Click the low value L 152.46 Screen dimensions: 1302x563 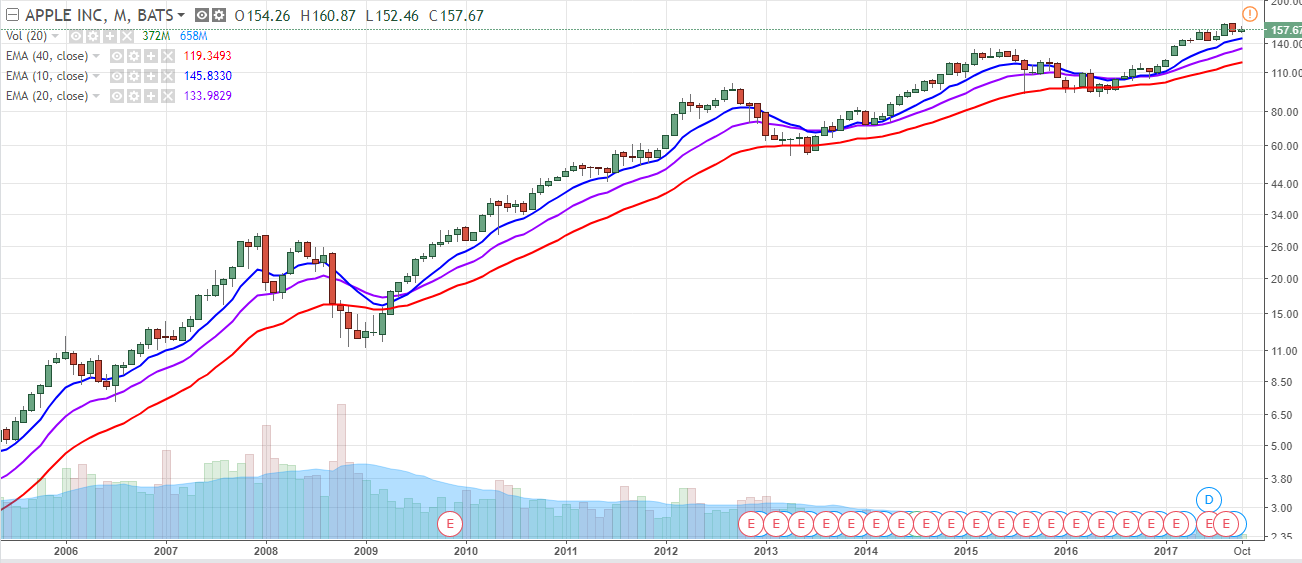click(x=390, y=15)
